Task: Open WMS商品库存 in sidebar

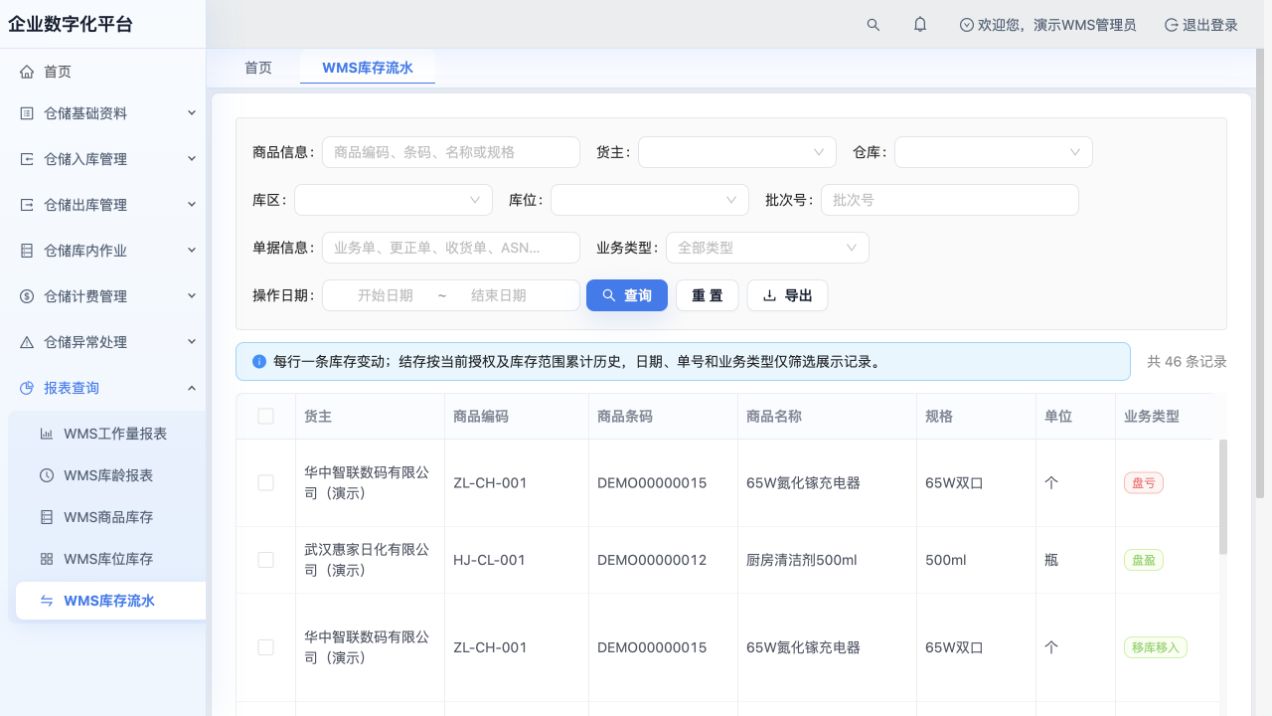Action: [x=106, y=517]
